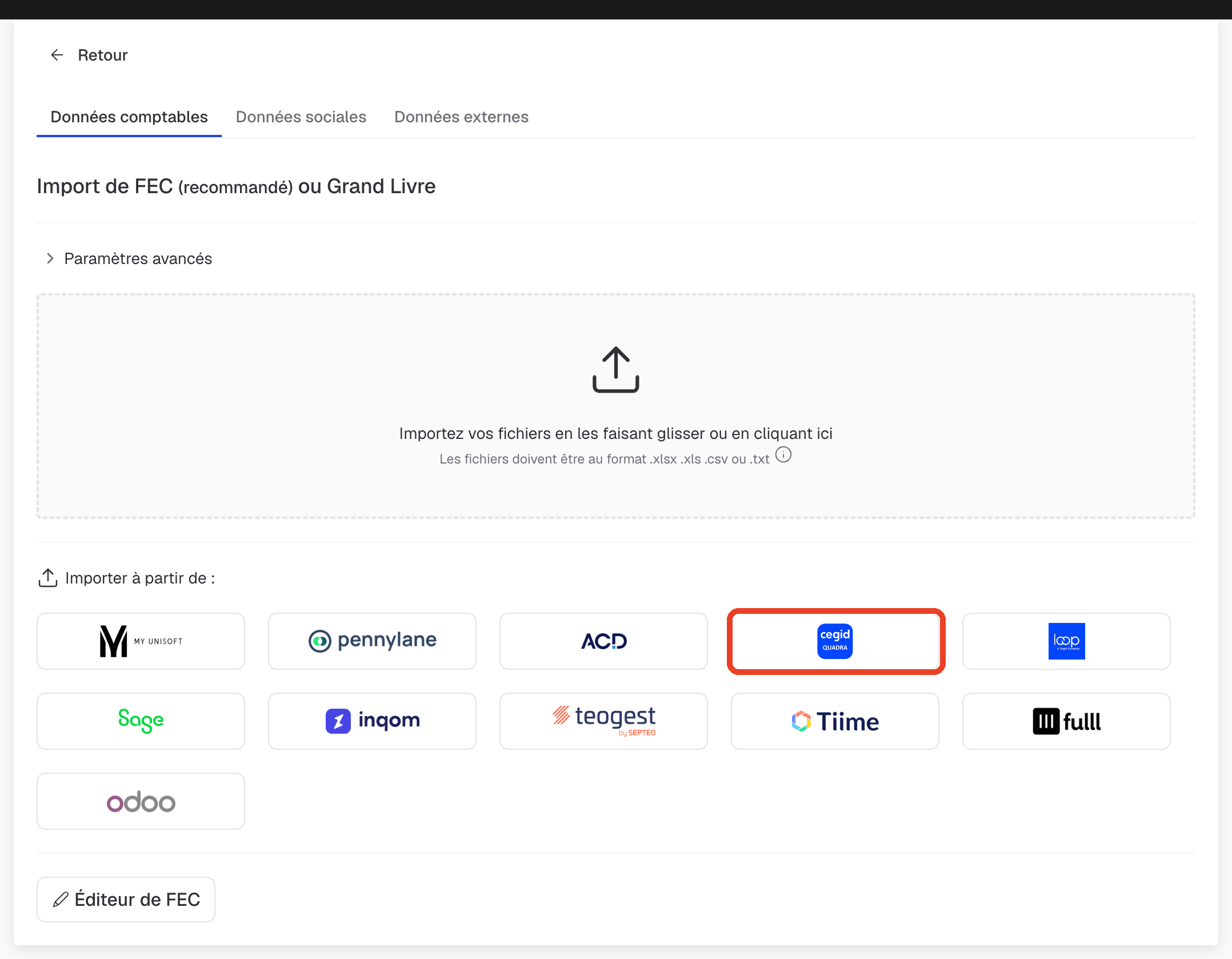
Task: Import from Tiime
Action: (835, 721)
